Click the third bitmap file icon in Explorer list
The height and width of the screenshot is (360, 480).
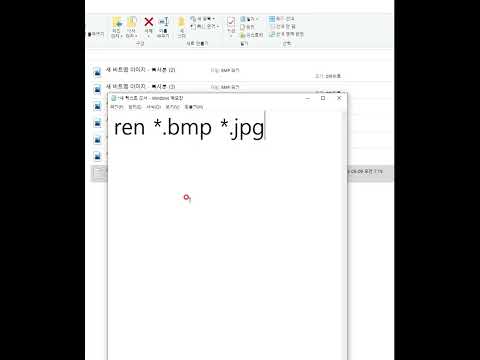pyautogui.click(x=97, y=106)
